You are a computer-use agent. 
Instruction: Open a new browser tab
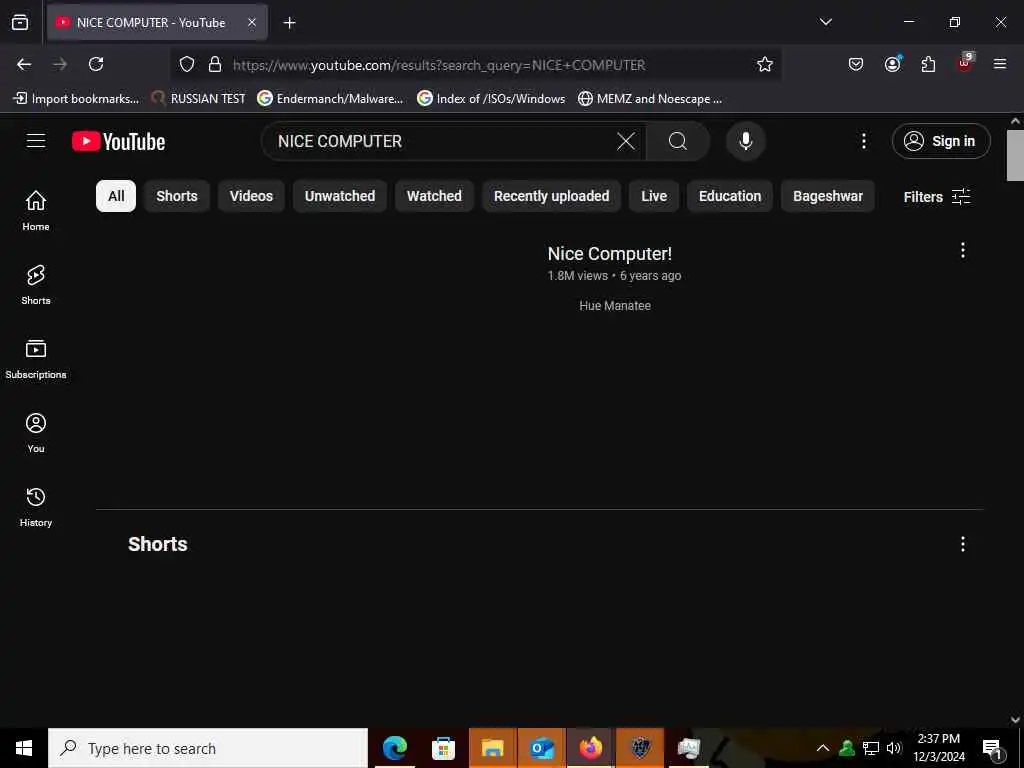289,23
